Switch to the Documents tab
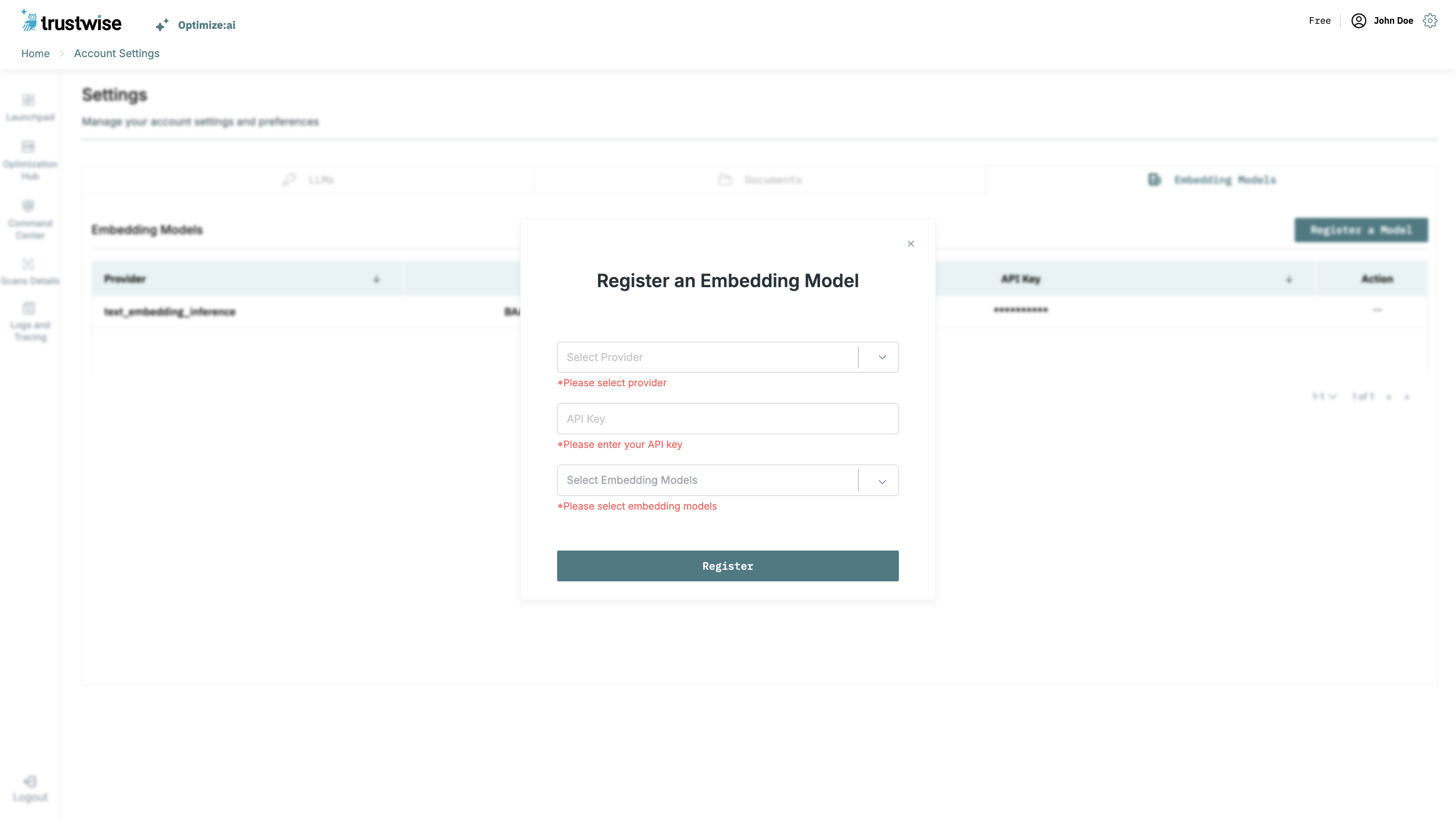This screenshot has width=1456, height=820. pos(760,179)
